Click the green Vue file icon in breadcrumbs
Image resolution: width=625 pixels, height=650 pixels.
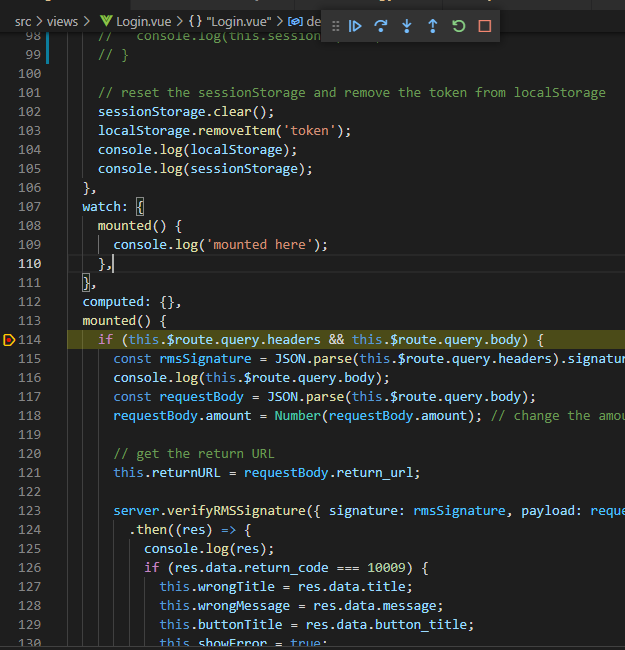tap(106, 21)
